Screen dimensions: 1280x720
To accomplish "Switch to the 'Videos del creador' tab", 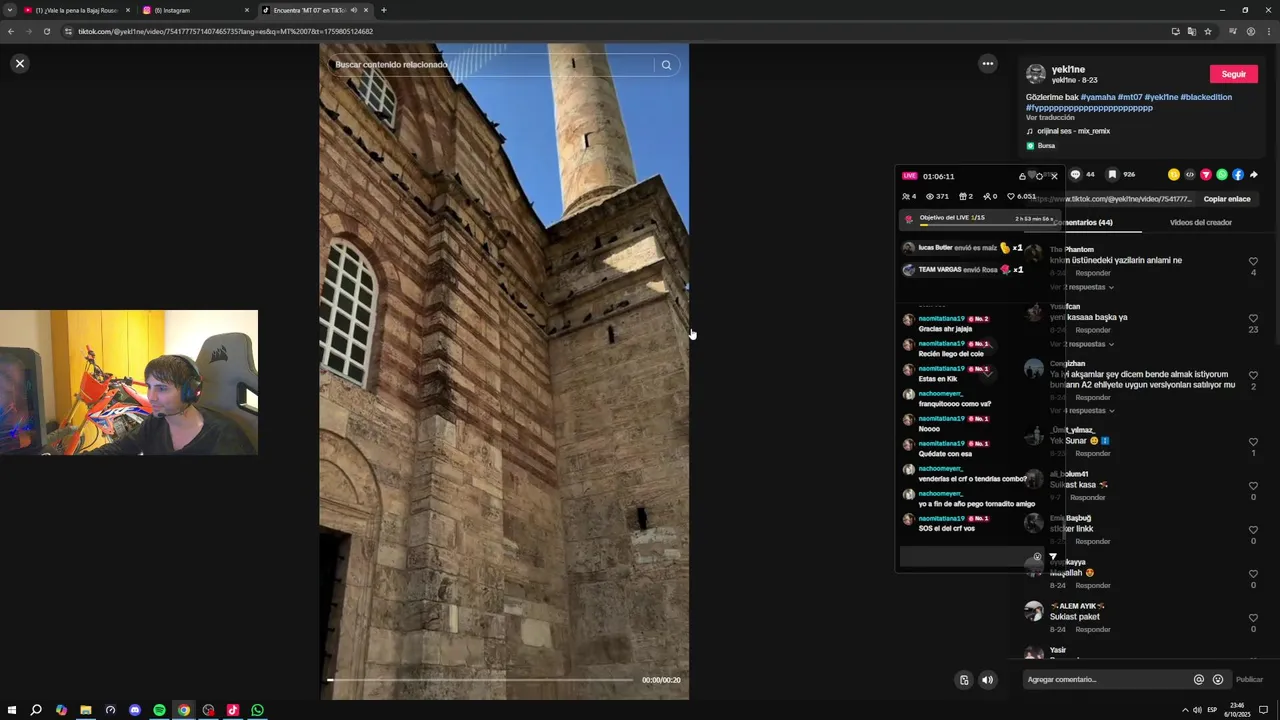I will tap(1201, 222).
